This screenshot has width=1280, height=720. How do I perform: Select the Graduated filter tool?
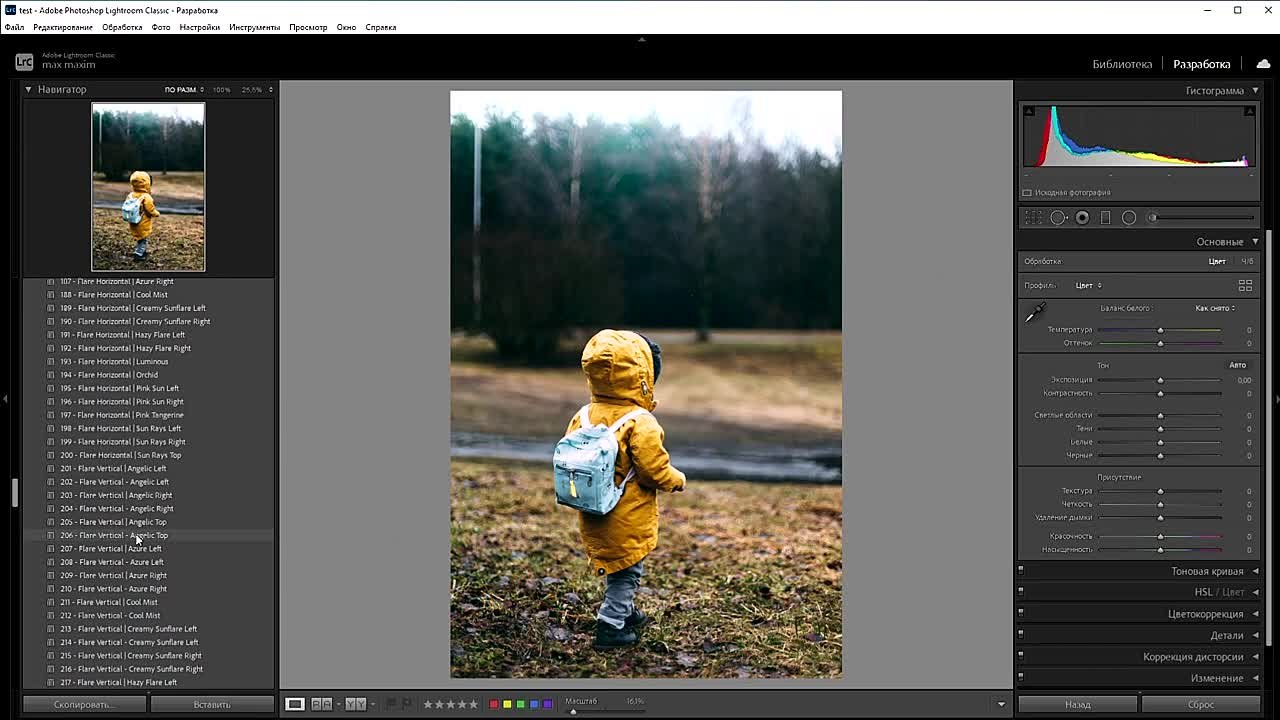[x=1105, y=217]
